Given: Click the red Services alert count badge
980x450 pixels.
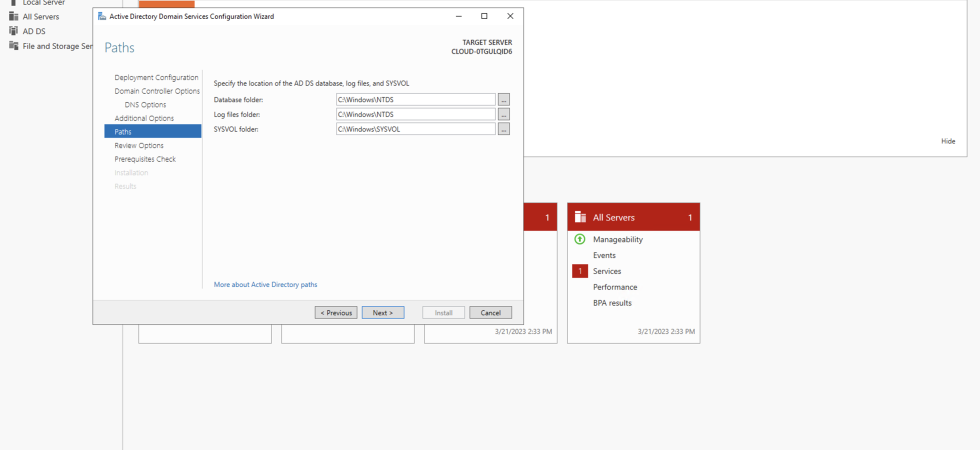Looking at the screenshot, I should (580, 271).
